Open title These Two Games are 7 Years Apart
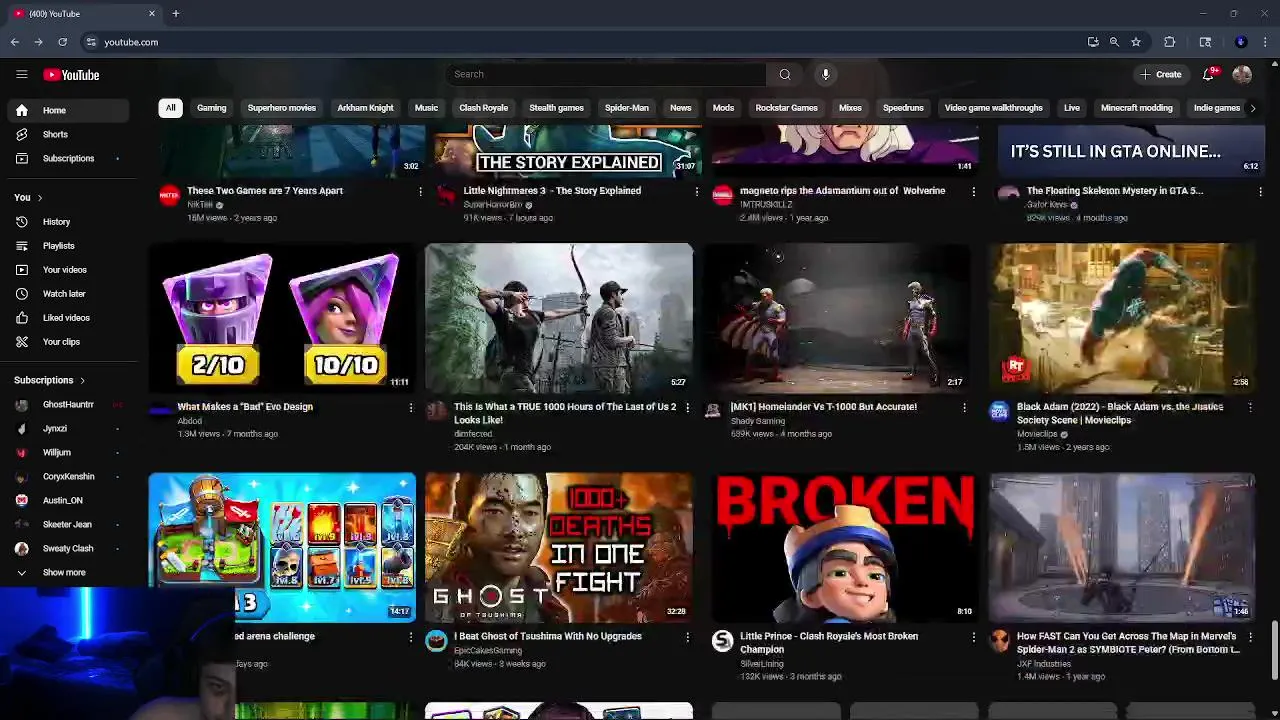This screenshot has height=720, width=1280. [265, 191]
